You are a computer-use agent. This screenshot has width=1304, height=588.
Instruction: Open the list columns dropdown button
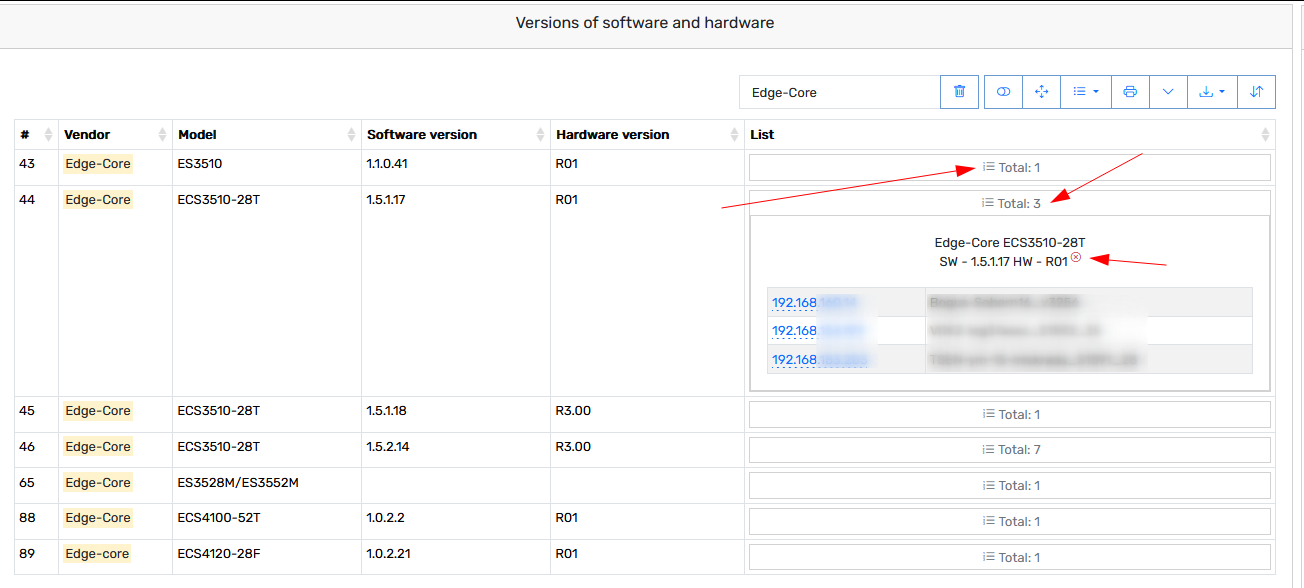click(1085, 92)
